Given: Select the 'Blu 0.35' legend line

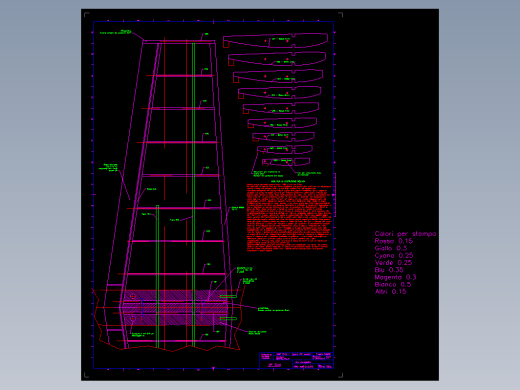Looking at the screenshot, I should click(x=389, y=270).
